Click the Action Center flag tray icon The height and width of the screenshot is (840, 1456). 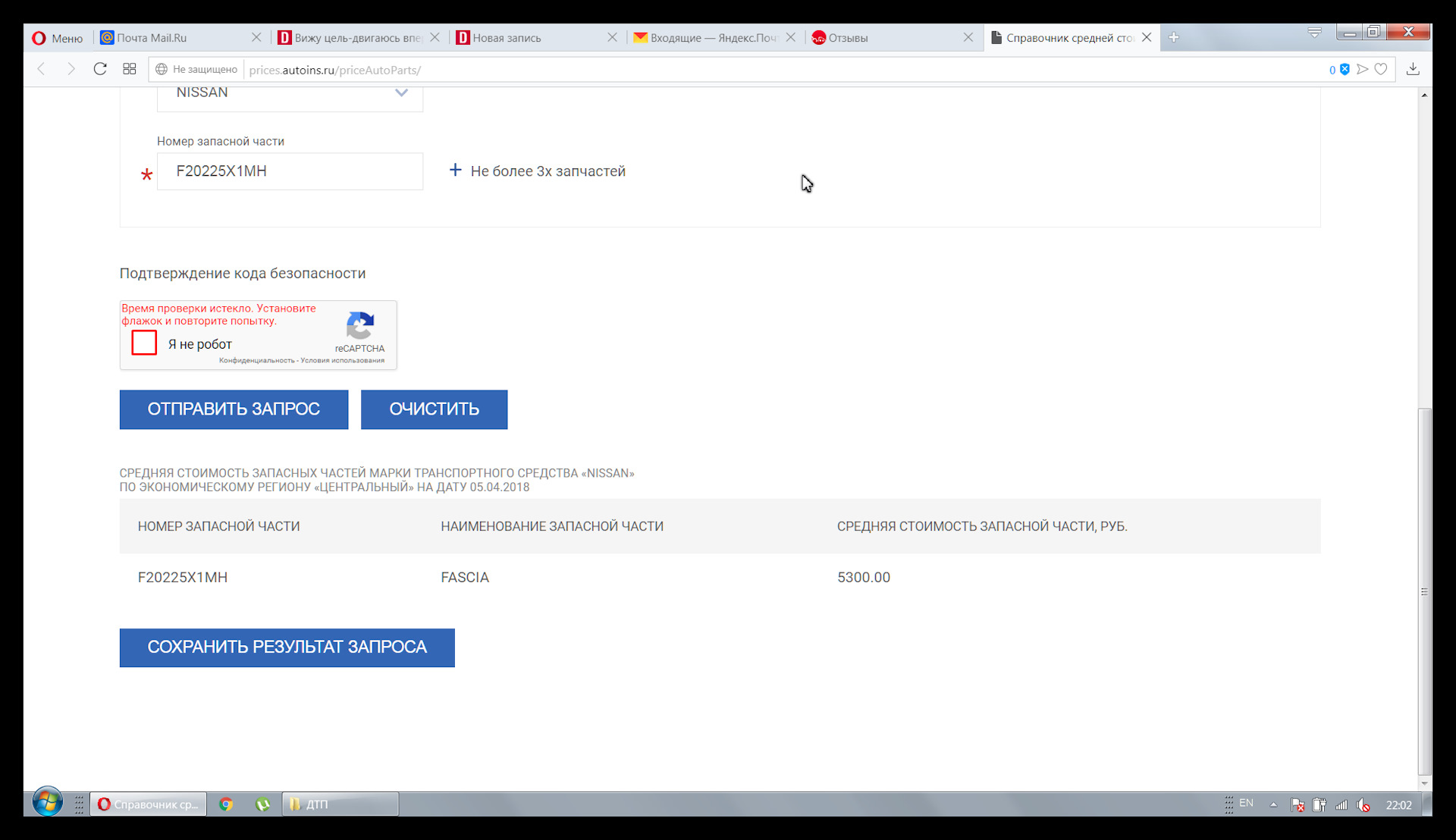(1298, 805)
